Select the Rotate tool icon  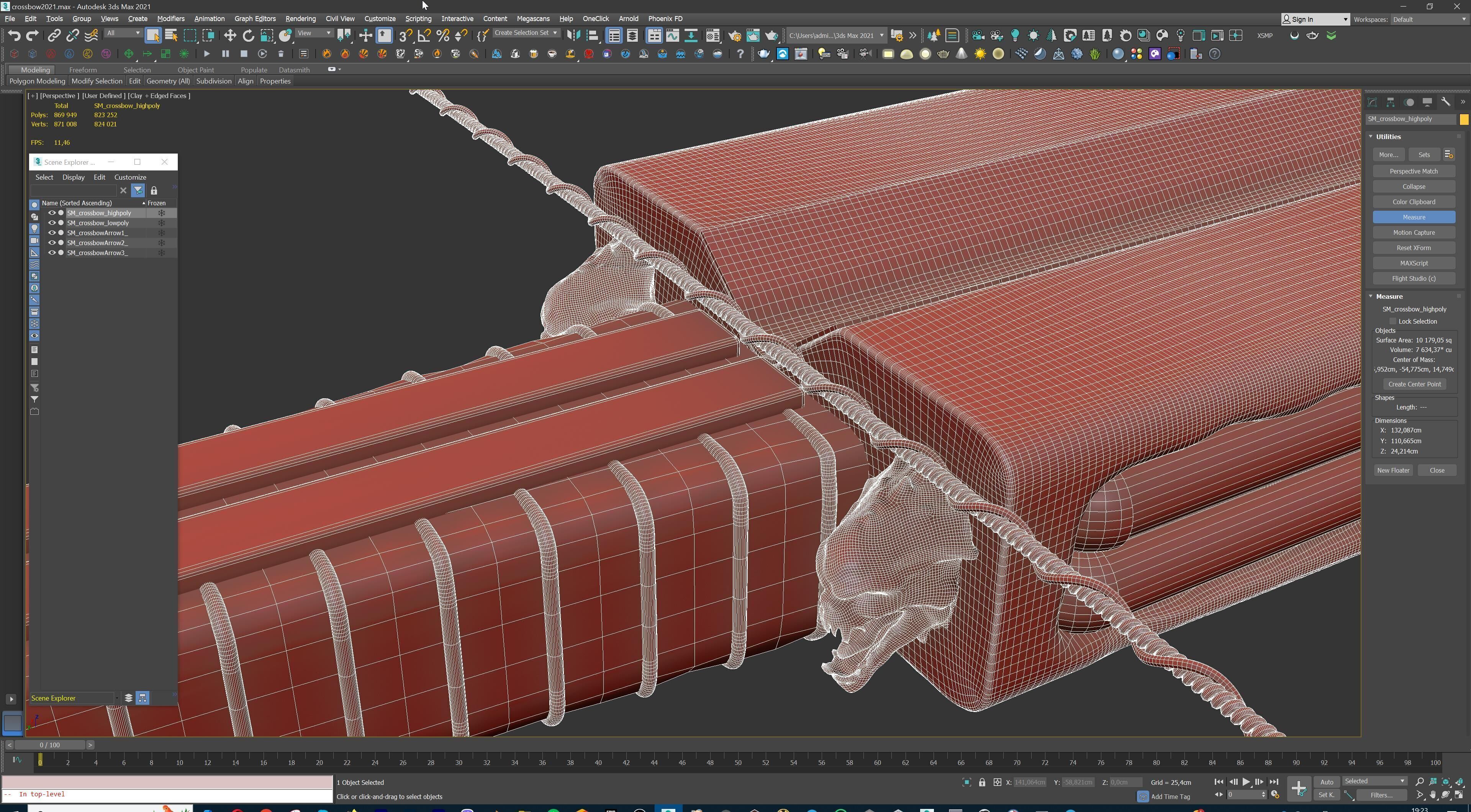click(248, 35)
